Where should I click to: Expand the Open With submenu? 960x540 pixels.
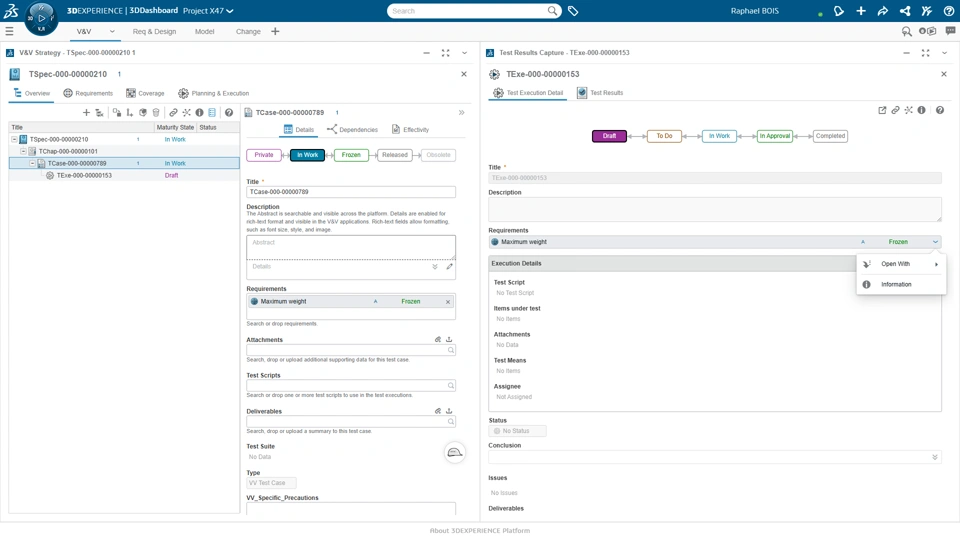pos(901,264)
